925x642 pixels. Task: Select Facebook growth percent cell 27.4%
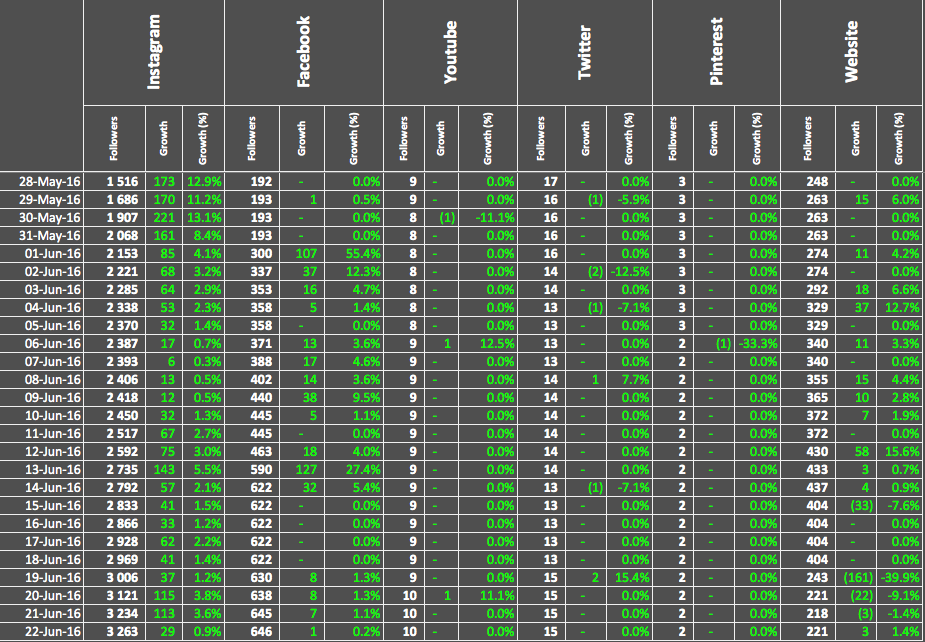point(354,470)
